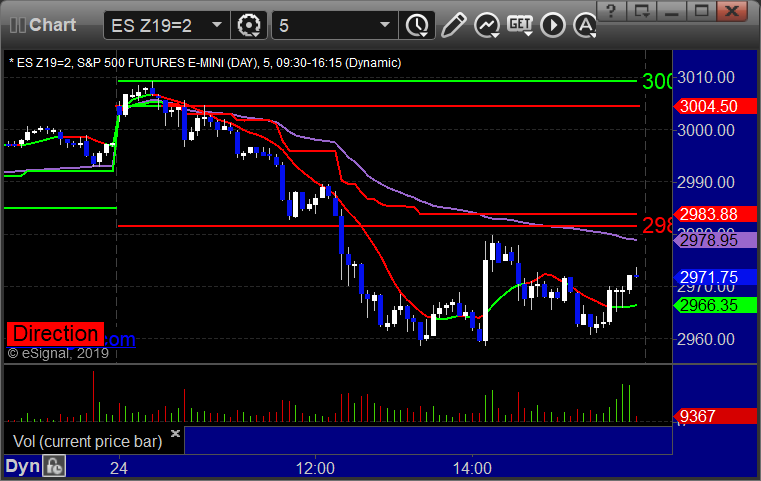Image resolution: width=761 pixels, height=481 pixels.
Task: Open the time template clock icon
Action: [417, 25]
